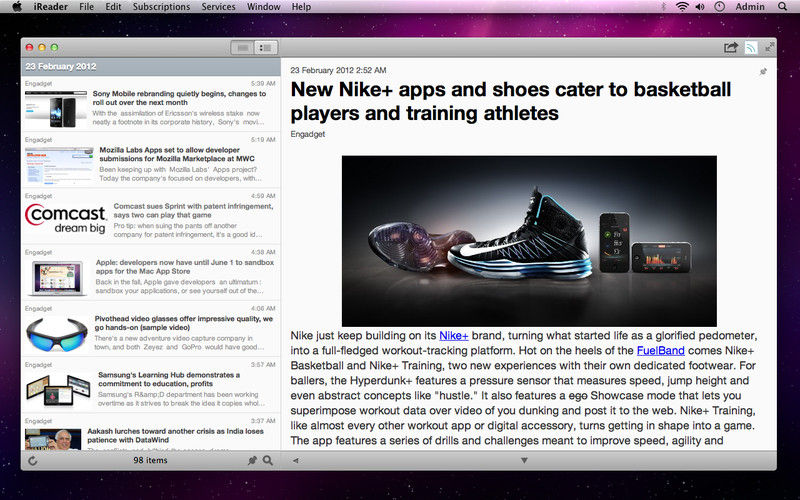This screenshot has height=500, width=800.
Task: Open the Services menu
Action: [218, 7]
